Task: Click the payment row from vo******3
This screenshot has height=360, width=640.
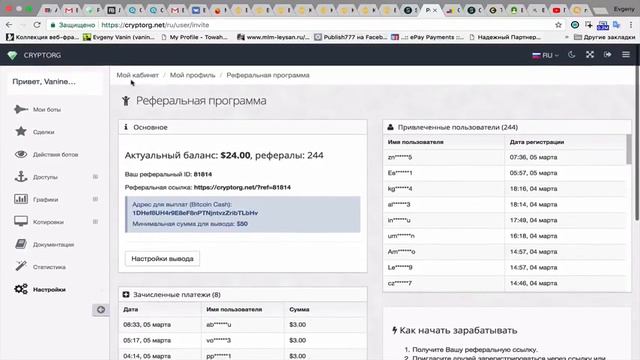Action: [x=243, y=340]
